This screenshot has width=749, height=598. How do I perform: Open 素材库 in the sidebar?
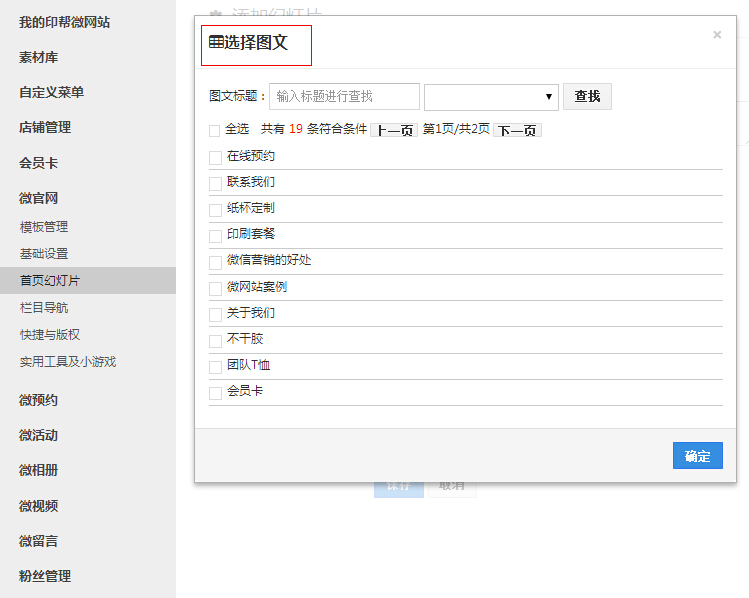39,57
